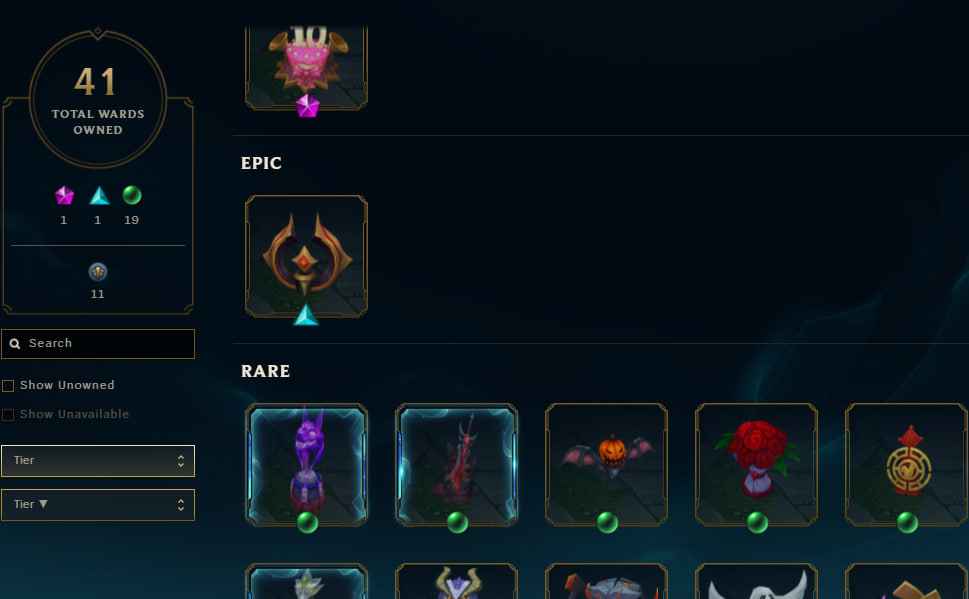
Task: Select the red demon sword ward skin
Action: 457,464
